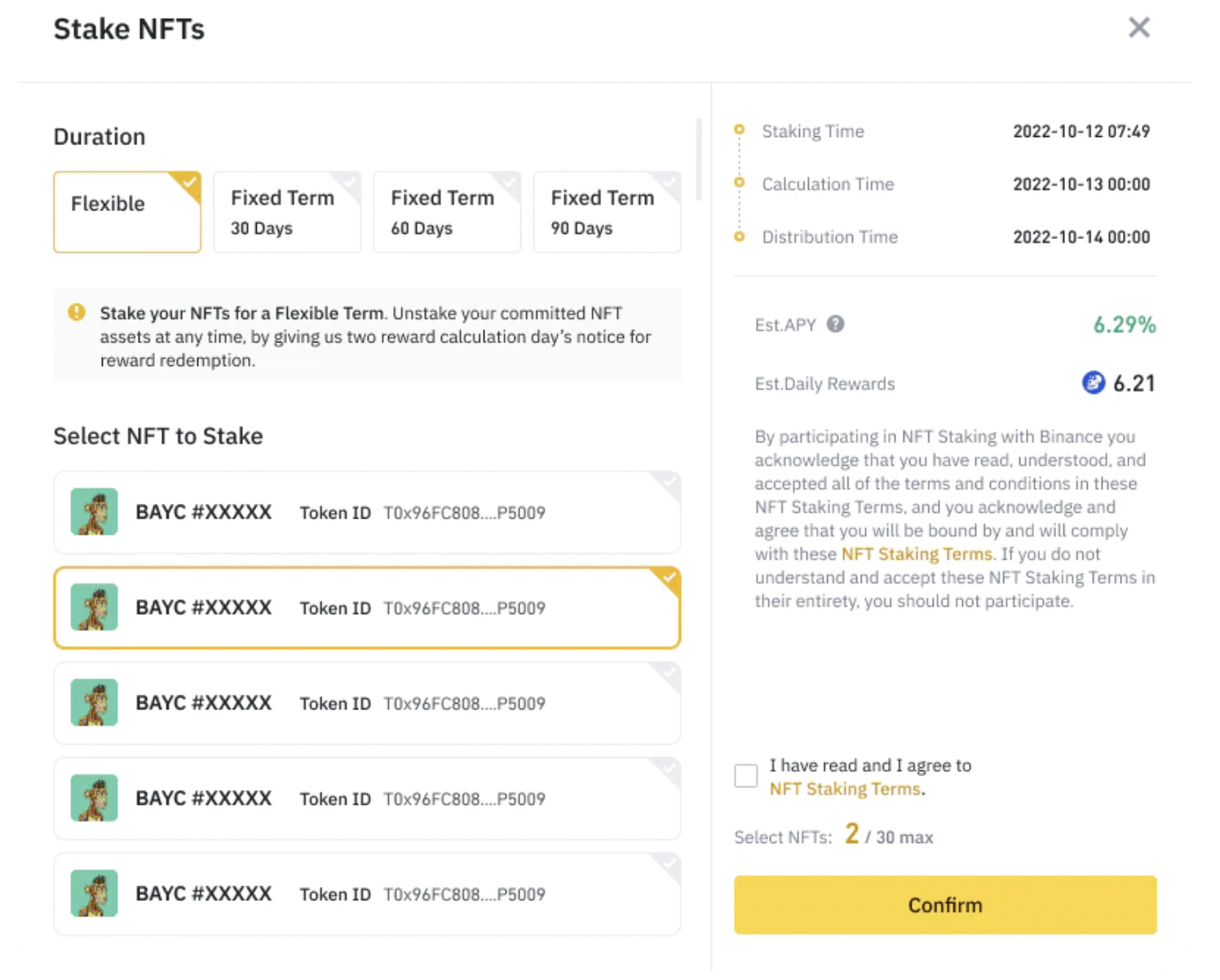Click the Distribution Time value 2022-10-14 00:00

1081,237
